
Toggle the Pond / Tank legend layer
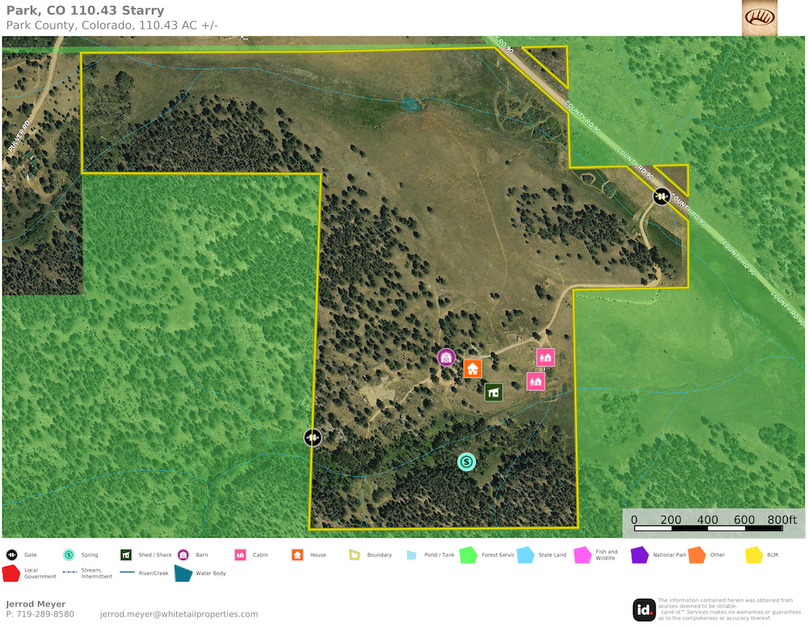(x=411, y=554)
